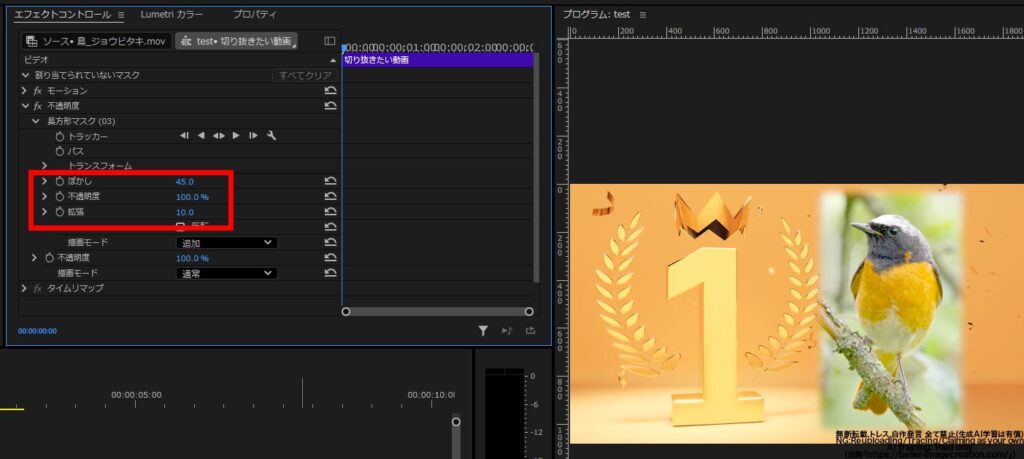1024x459 pixels.
Task: Click the filter properties funnel icon
Action: pos(483,331)
